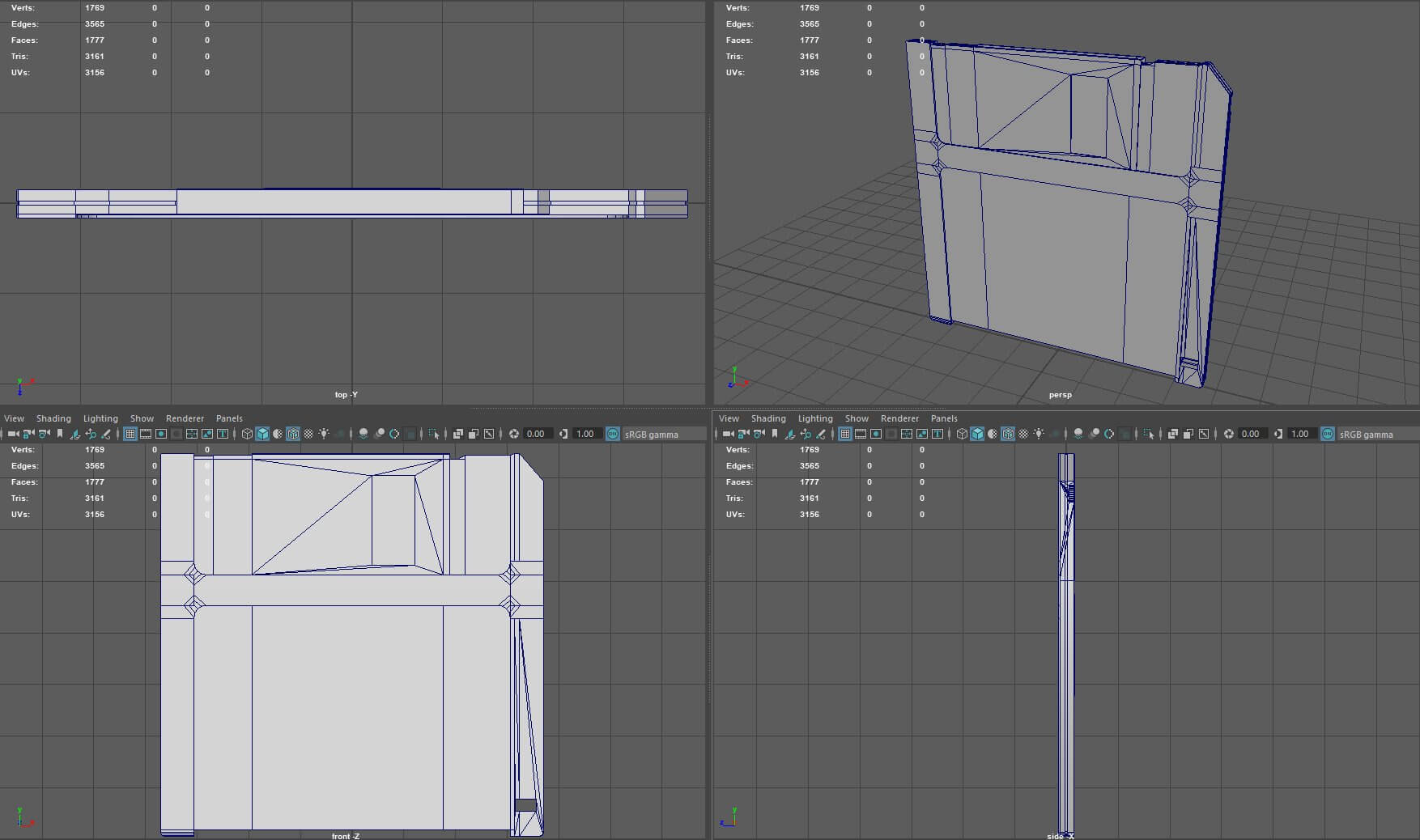Click select camera icon in front view toolbar
Viewport: 1420px width, 840px height.
pos(13,435)
